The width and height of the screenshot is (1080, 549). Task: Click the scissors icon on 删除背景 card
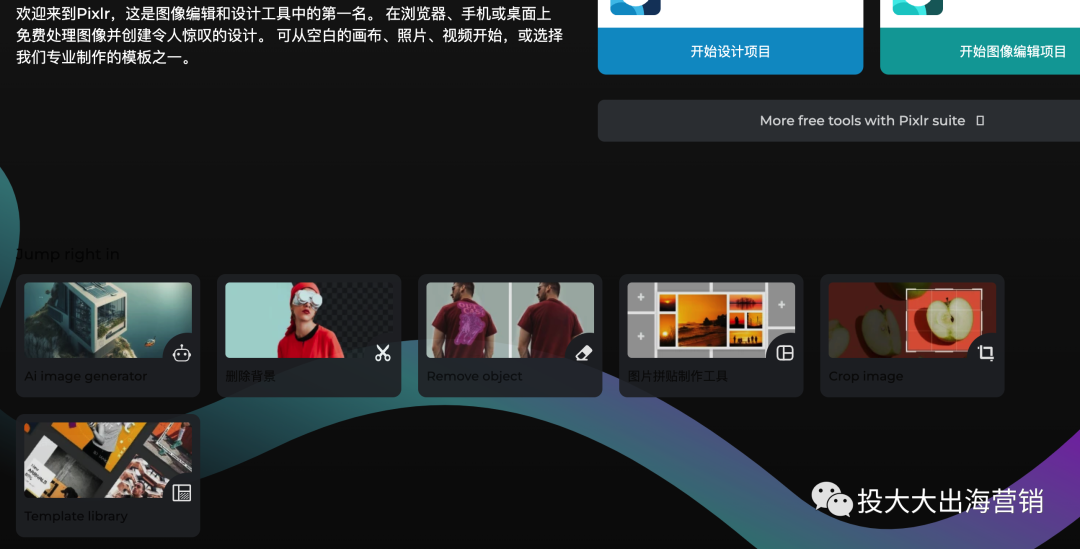(x=383, y=353)
